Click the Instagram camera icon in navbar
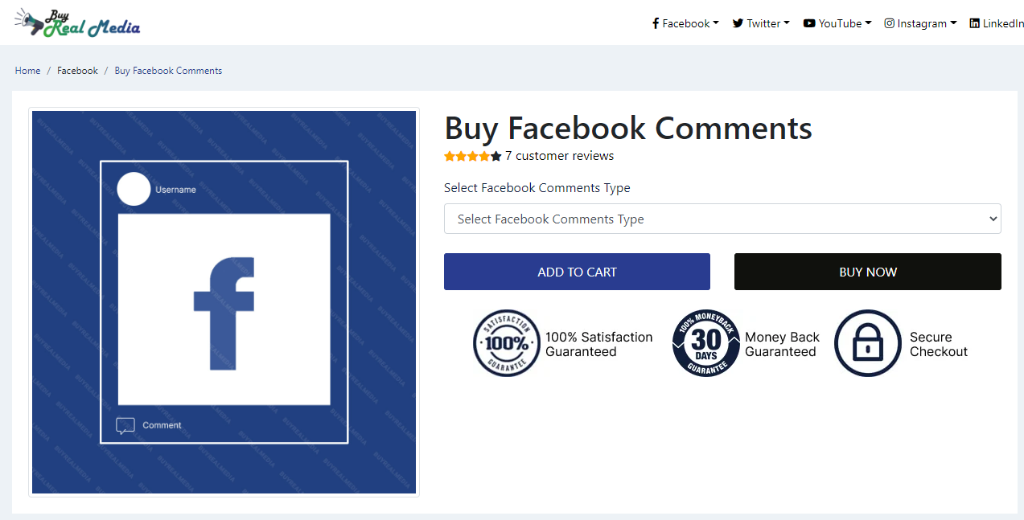Viewport: 1024px width, 520px height. pyautogui.click(x=889, y=23)
